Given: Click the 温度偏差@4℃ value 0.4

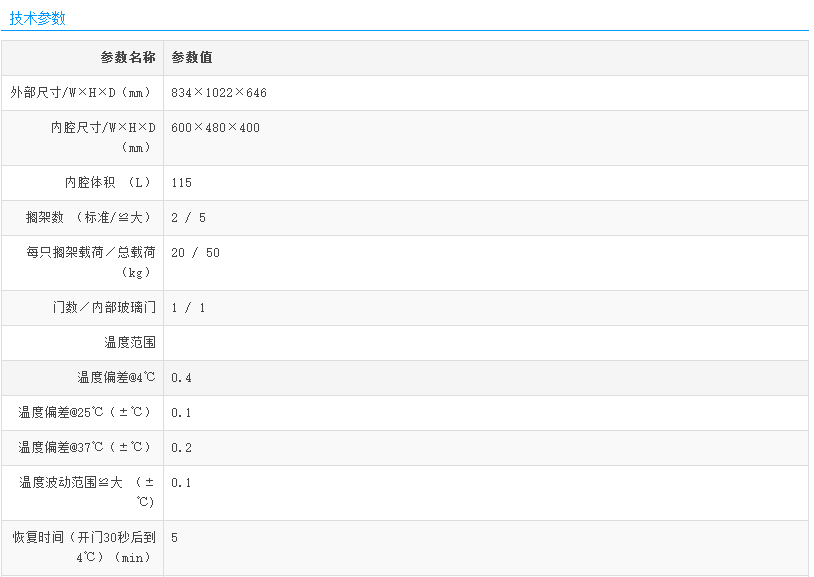Looking at the screenshot, I should (x=181, y=378).
